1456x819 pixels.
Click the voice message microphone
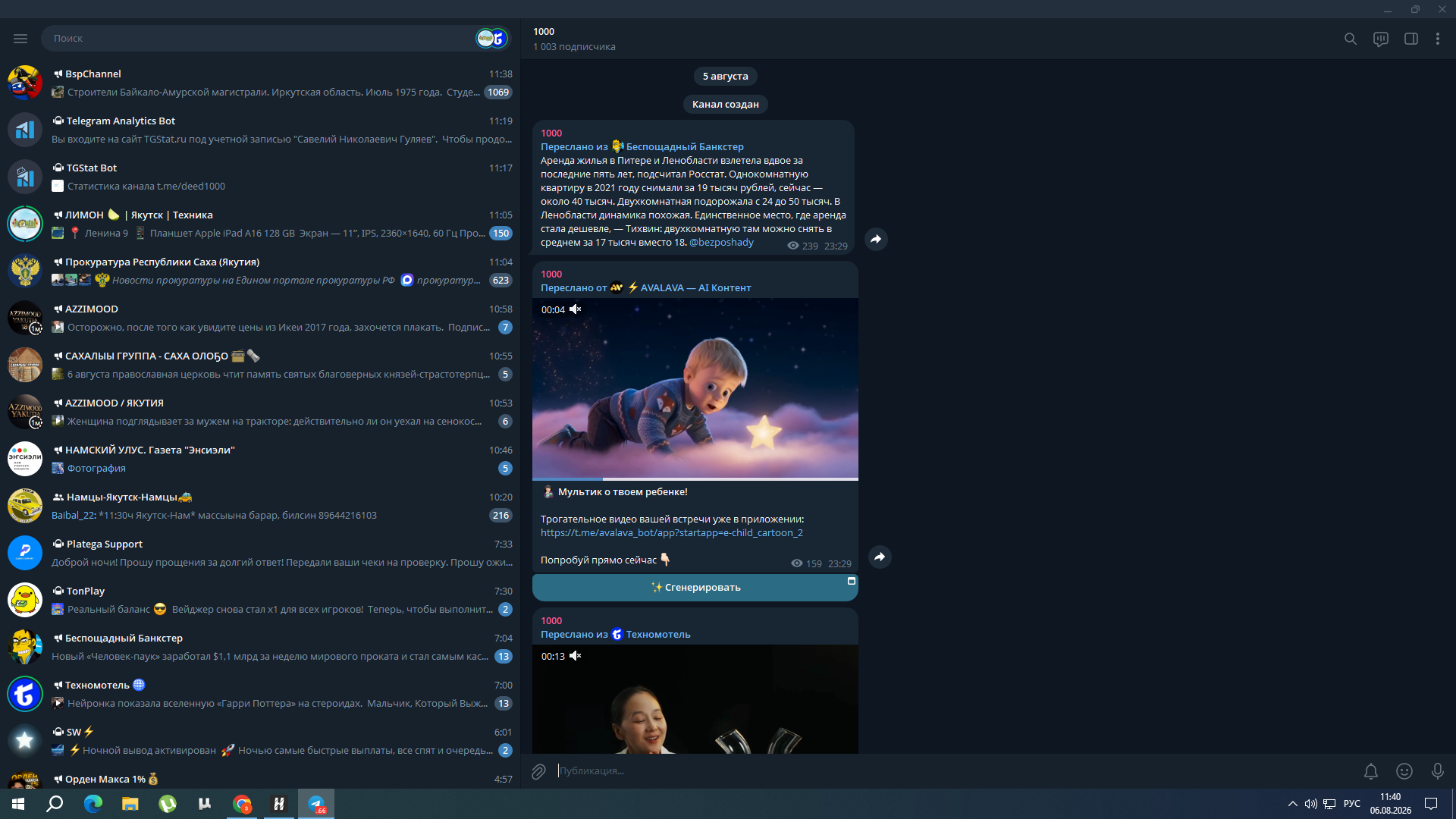[x=1437, y=771]
